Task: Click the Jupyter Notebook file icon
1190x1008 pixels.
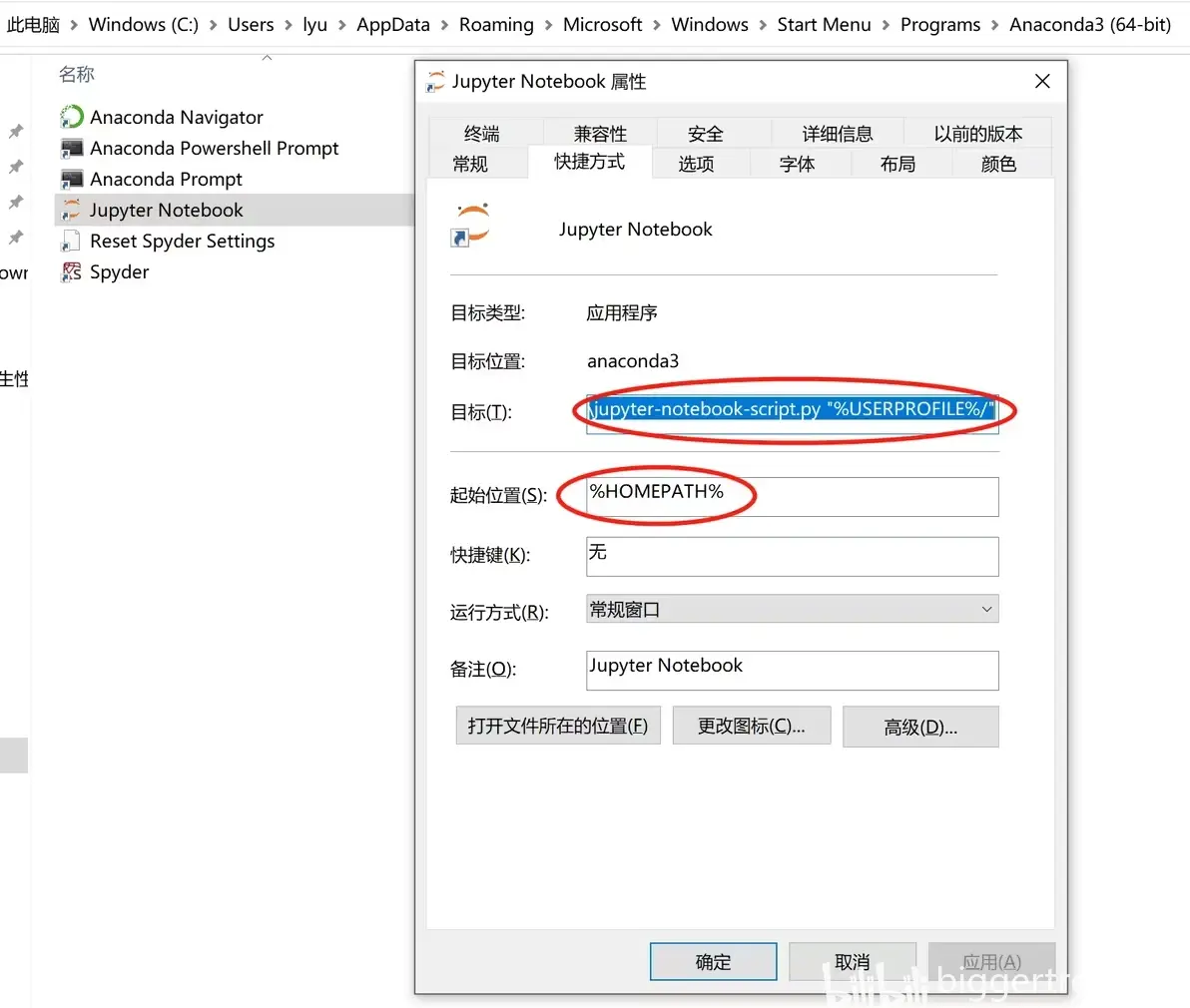Action: tap(71, 211)
